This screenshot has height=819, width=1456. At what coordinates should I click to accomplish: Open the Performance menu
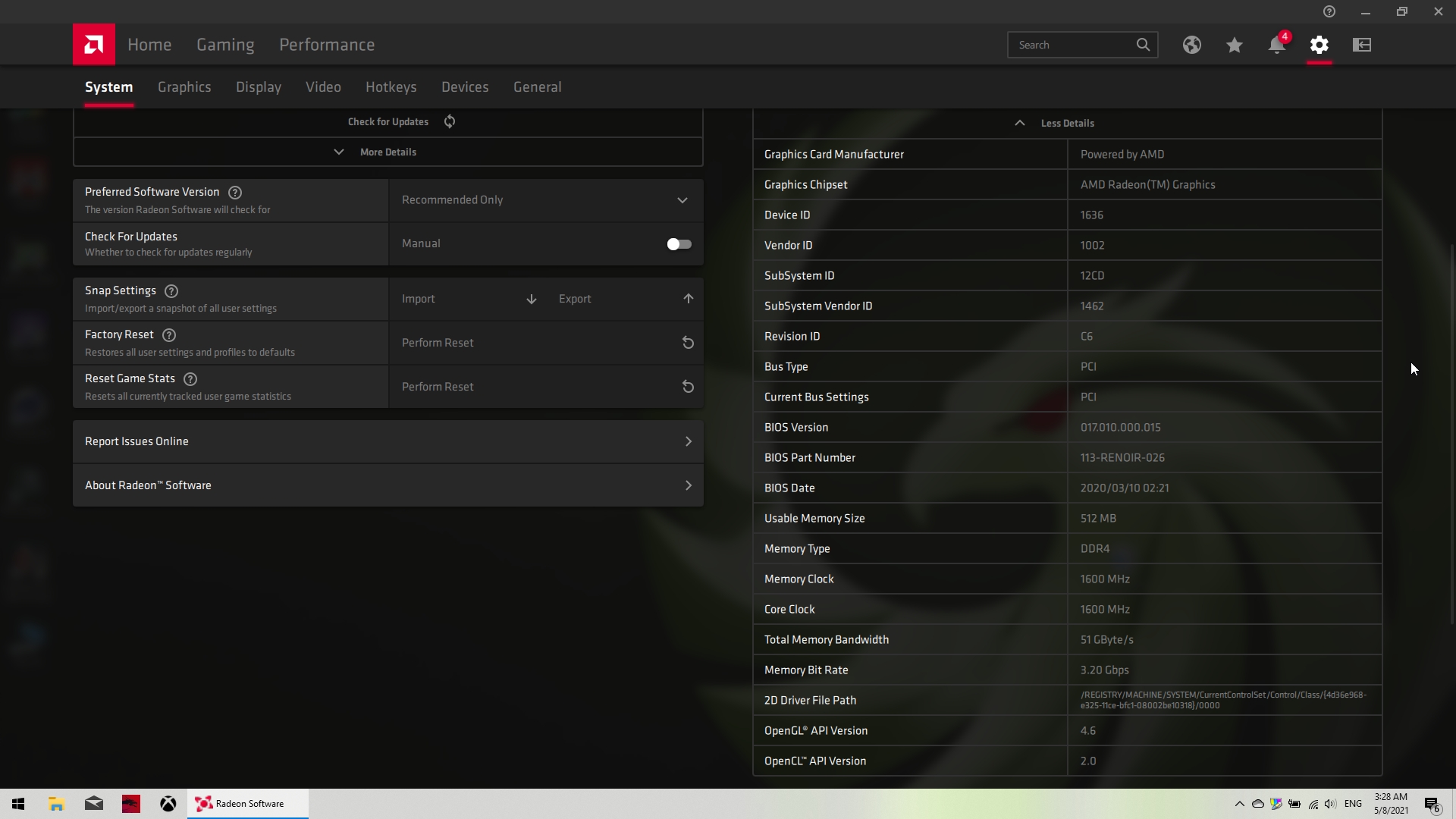click(x=326, y=45)
